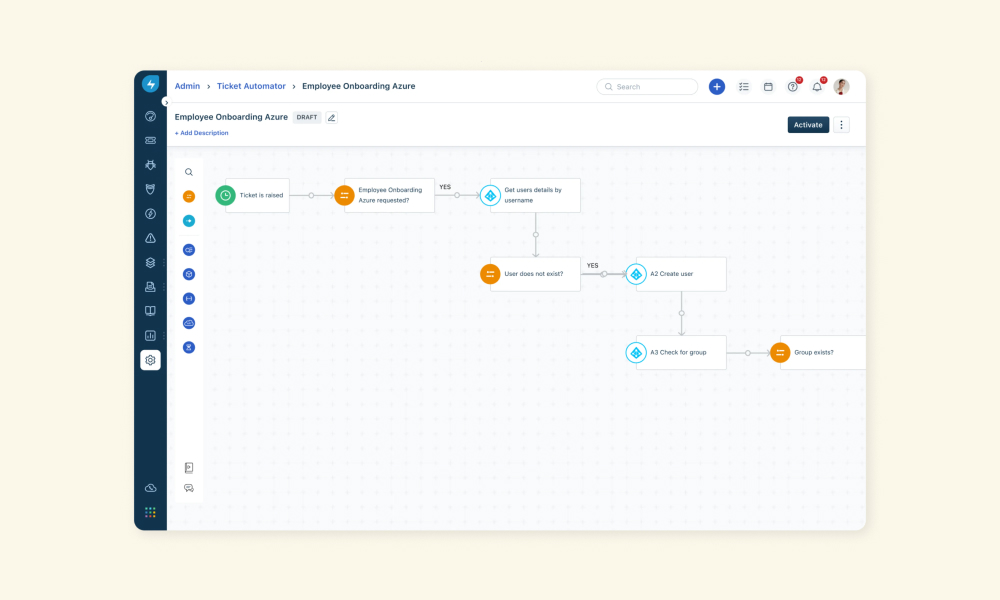This screenshot has width=1000, height=600.
Task: Click Employee Onboarding Azure breadcrumb text
Action: 358,86
